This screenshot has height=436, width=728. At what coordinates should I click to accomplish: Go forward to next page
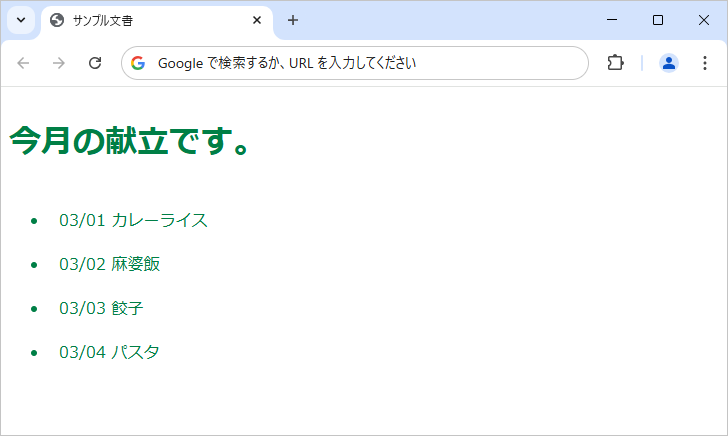(x=59, y=63)
